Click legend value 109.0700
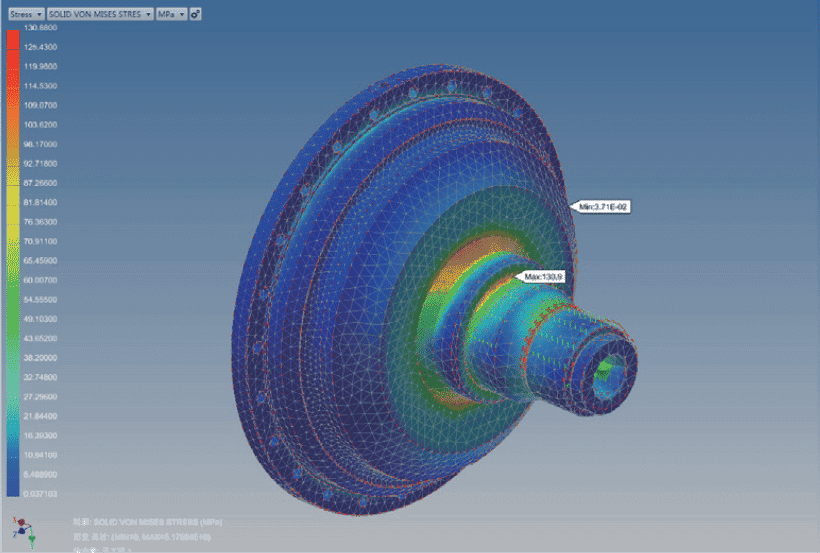Screen dimensions: 820x553 point(40,105)
